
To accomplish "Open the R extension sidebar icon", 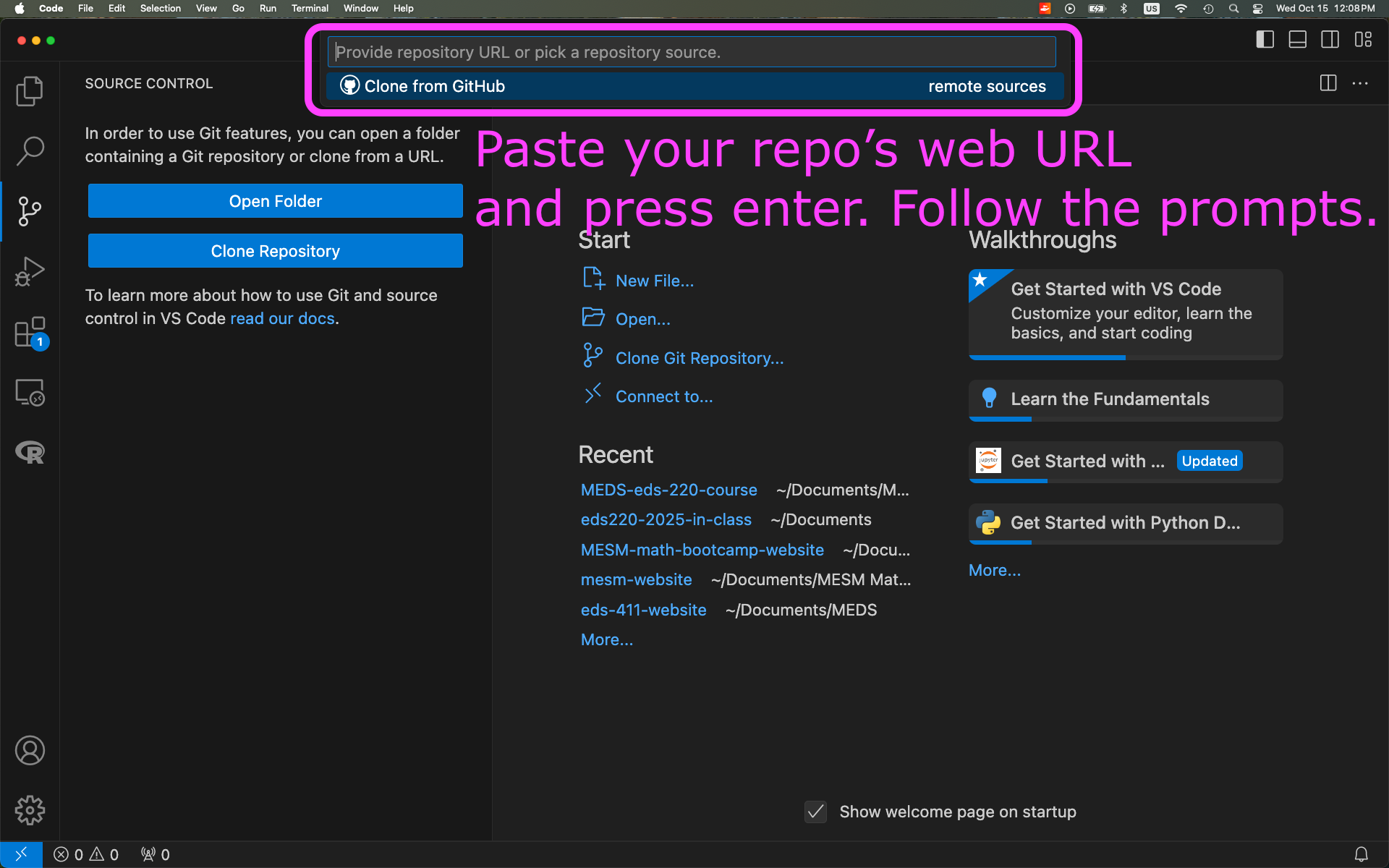I will coord(30,453).
